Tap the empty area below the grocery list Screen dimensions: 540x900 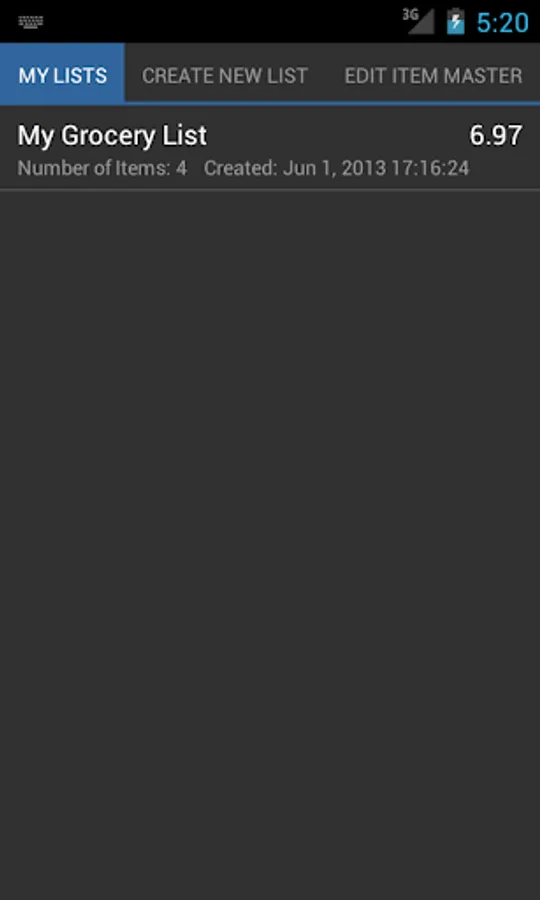(x=270, y=545)
